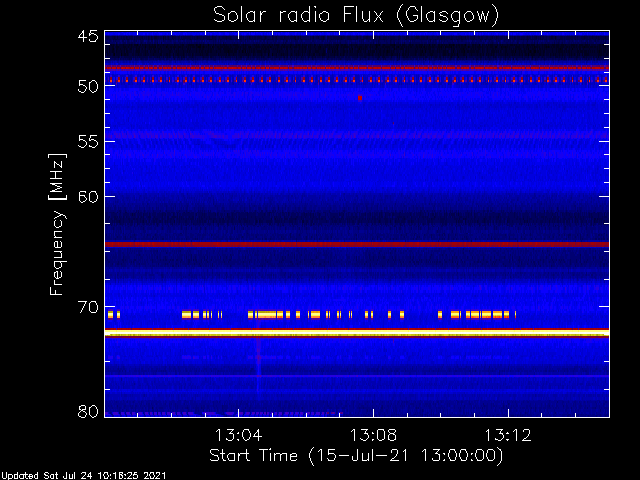The height and width of the screenshot is (480, 640).
Task: Select the 13:08 time tick label
Action: 373,435
